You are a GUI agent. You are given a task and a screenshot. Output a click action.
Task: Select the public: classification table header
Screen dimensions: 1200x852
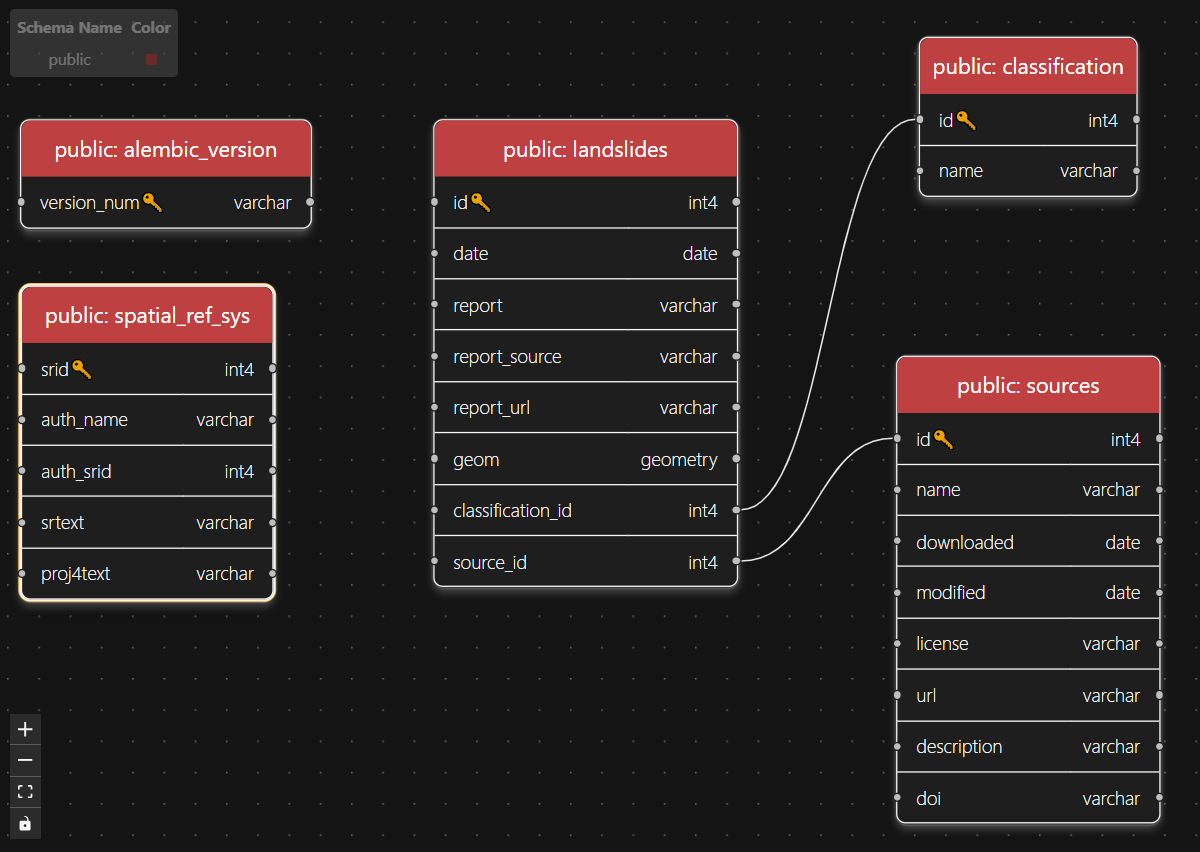tap(1027, 66)
